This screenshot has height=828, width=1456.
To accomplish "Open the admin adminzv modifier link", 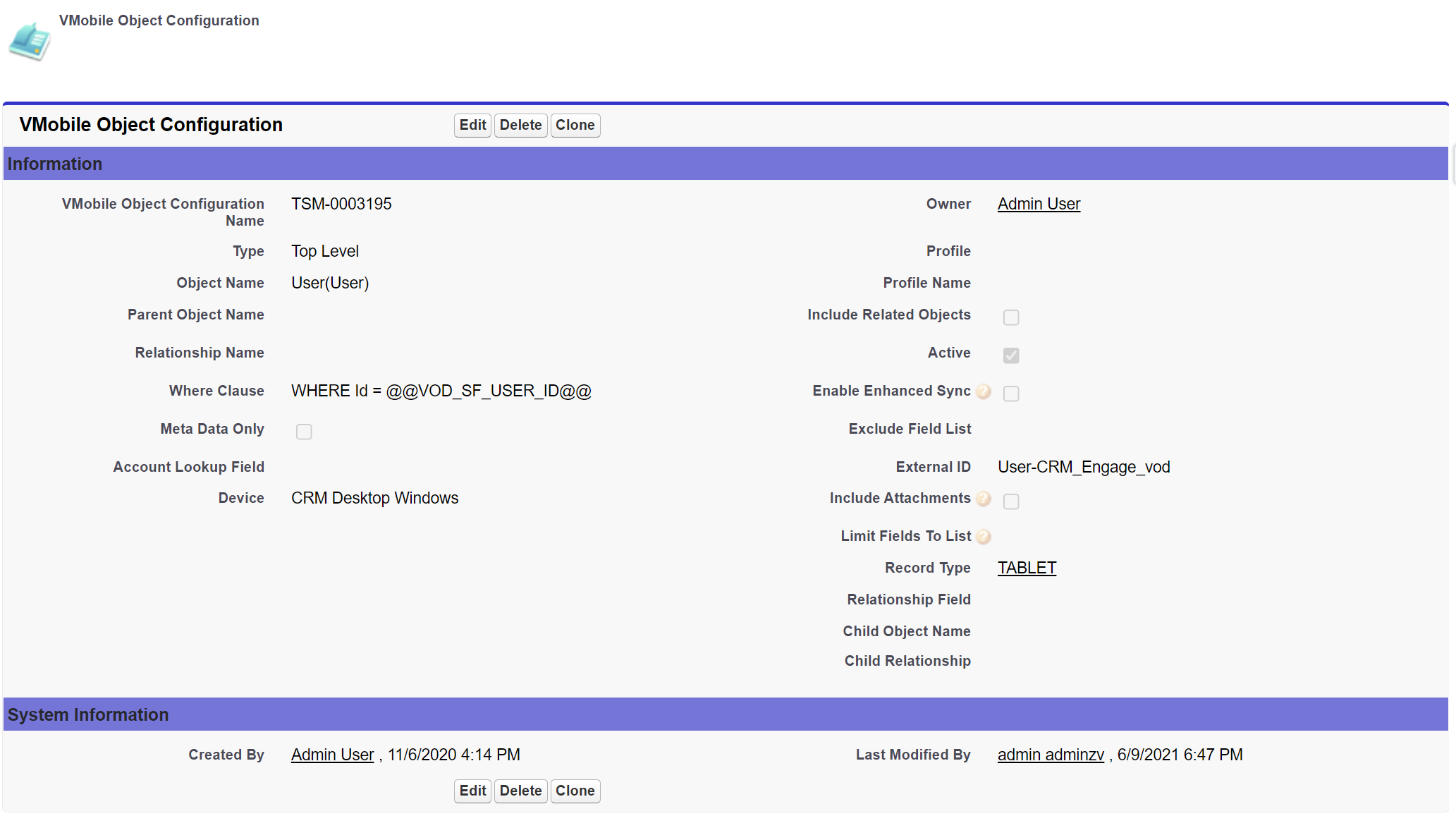I will (1051, 755).
